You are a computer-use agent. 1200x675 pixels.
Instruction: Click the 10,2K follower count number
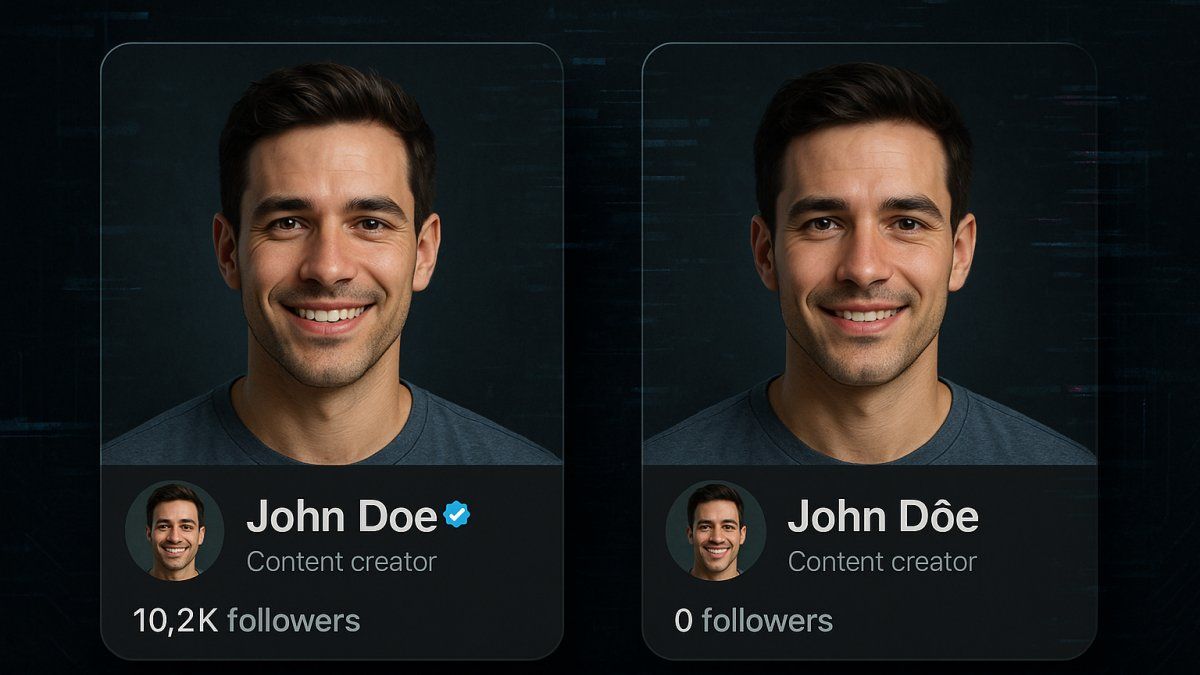tap(176, 621)
